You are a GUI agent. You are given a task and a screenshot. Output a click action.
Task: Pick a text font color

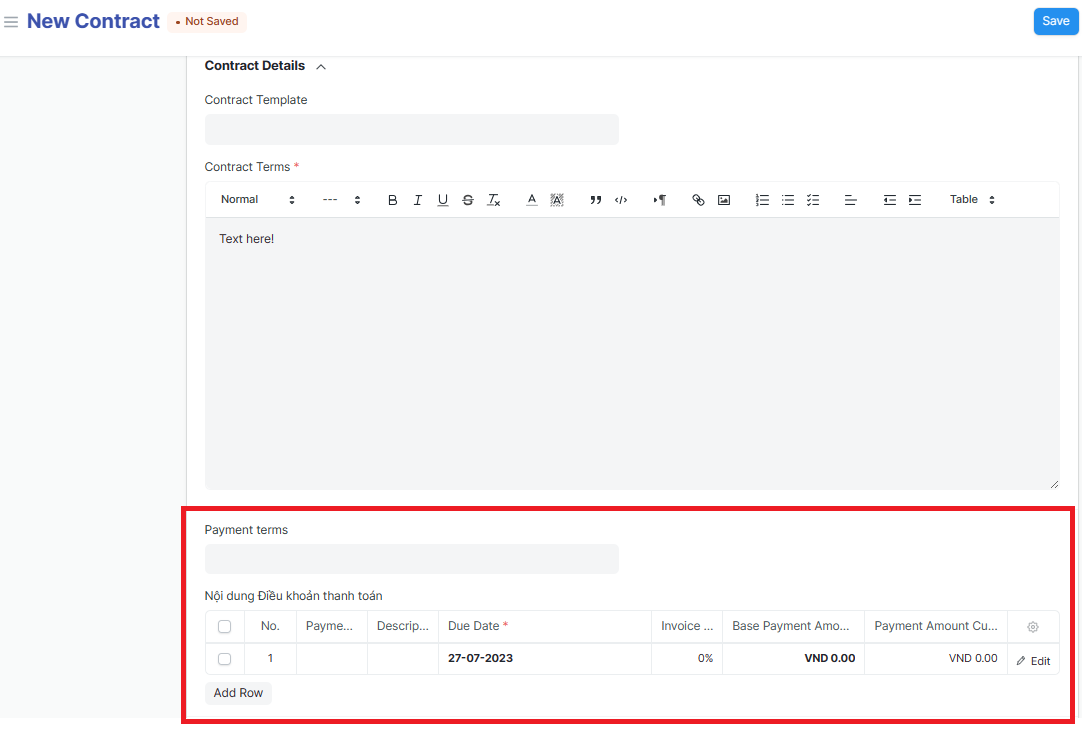[x=532, y=200]
